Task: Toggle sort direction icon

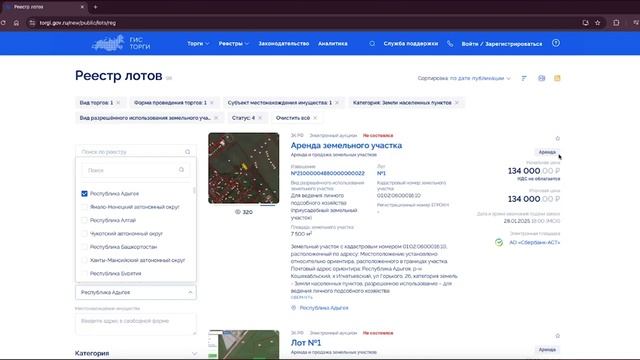Action: coord(524,78)
